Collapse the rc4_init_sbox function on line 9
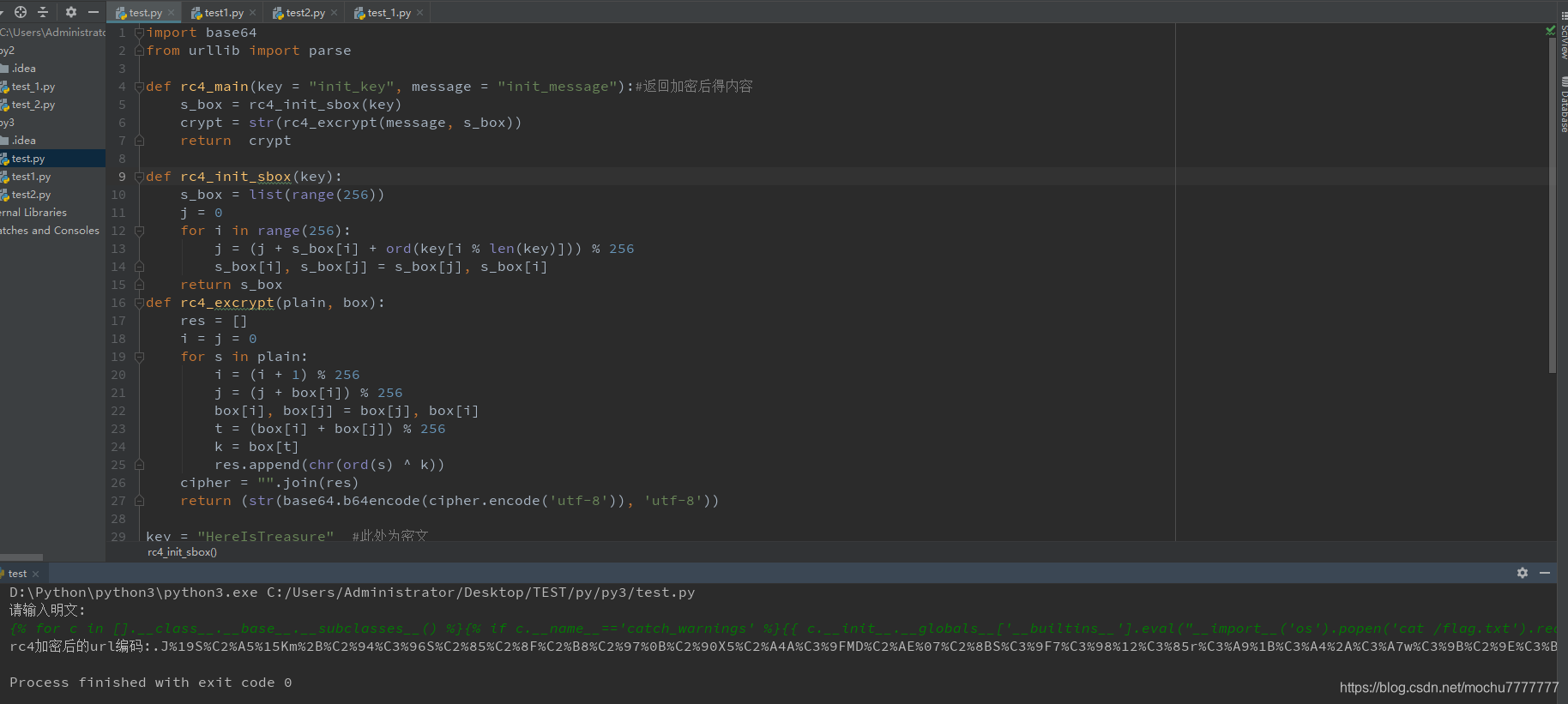This screenshot has height=704, width=1568. (x=139, y=177)
